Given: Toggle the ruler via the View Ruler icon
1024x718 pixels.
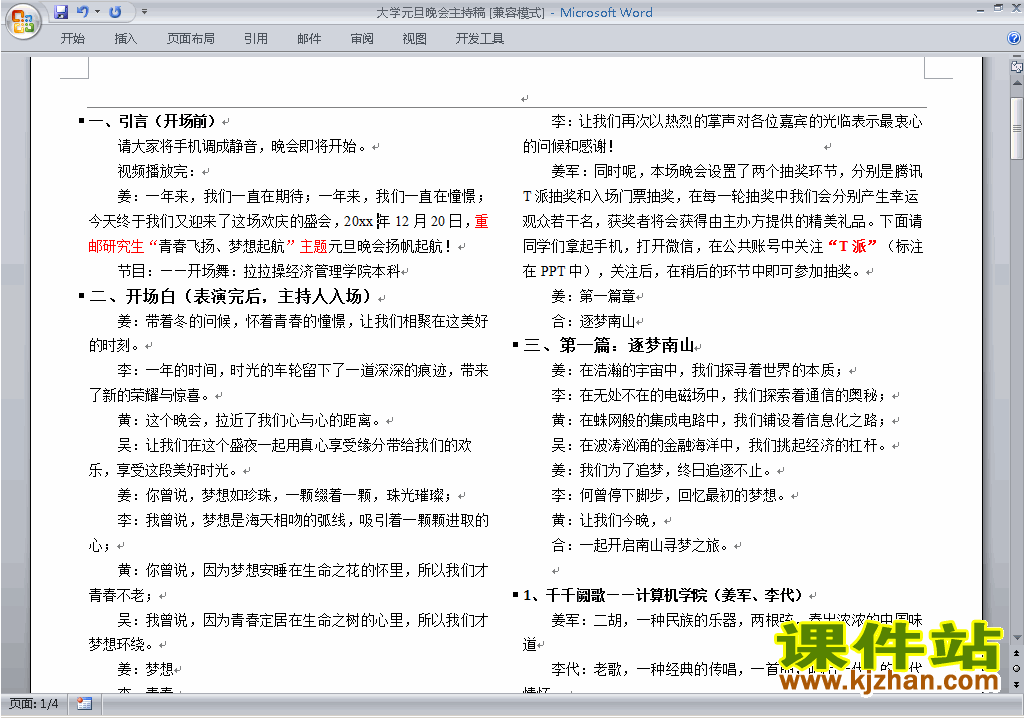Looking at the screenshot, I should (1016, 67).
